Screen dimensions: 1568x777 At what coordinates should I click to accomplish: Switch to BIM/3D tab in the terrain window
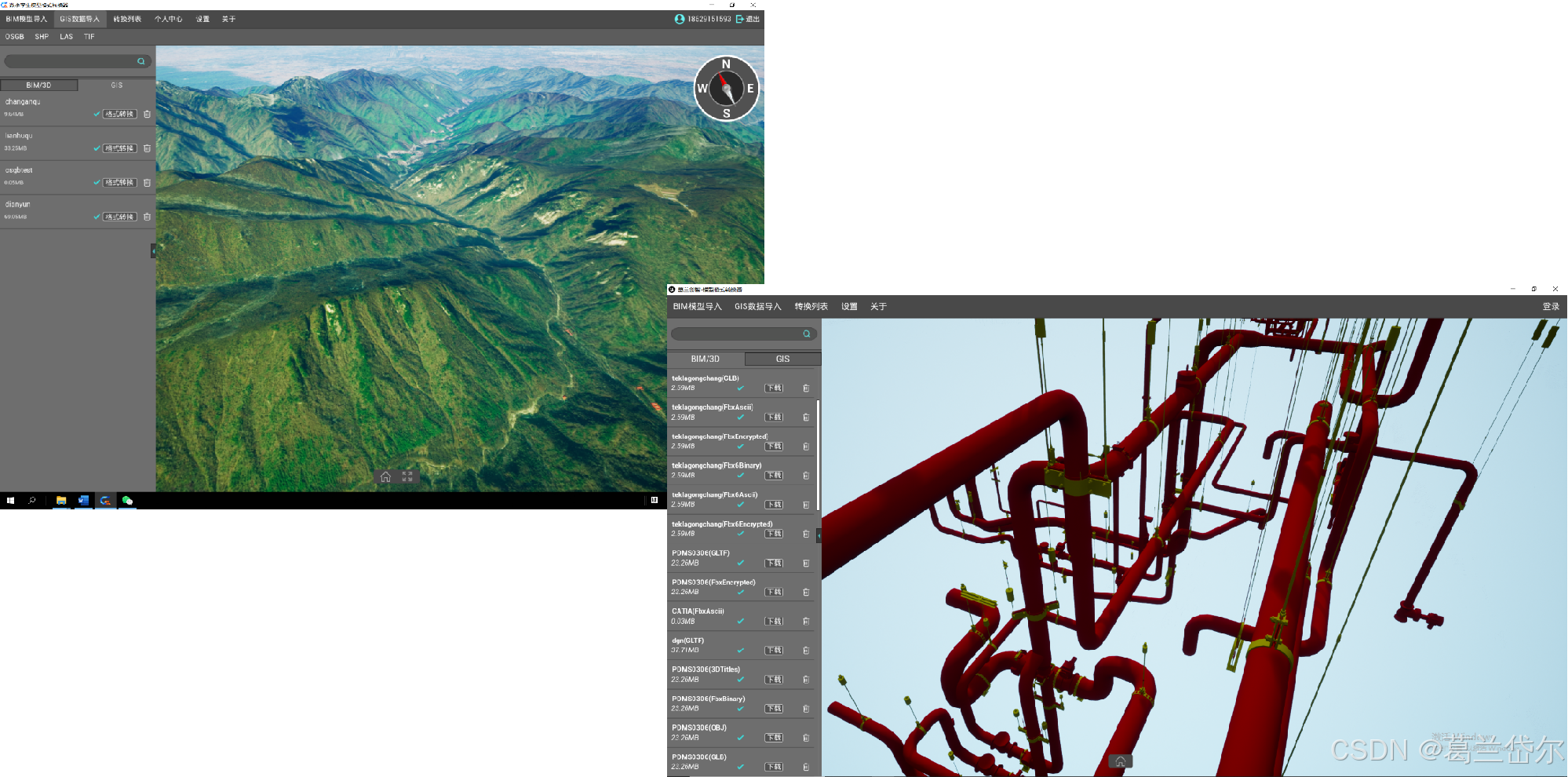pos(38,85)
